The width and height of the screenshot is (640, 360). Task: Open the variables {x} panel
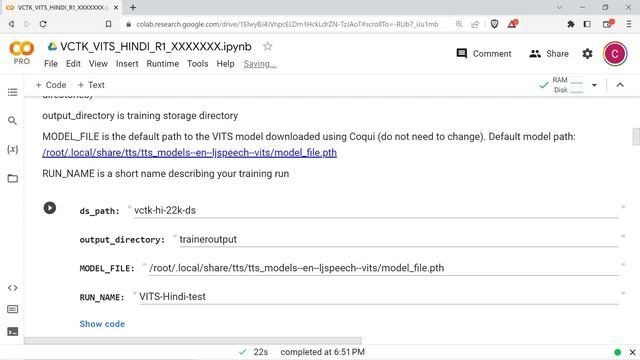point(13,149)
